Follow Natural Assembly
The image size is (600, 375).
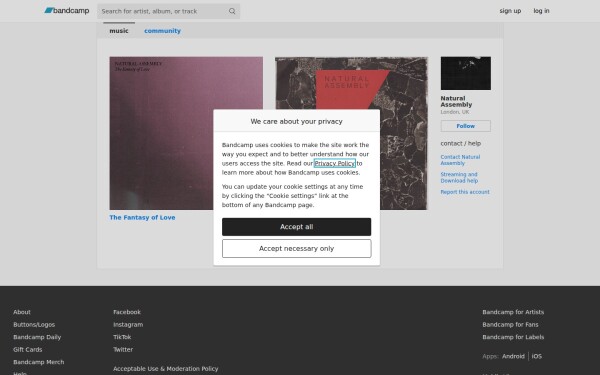coord(465,126)
